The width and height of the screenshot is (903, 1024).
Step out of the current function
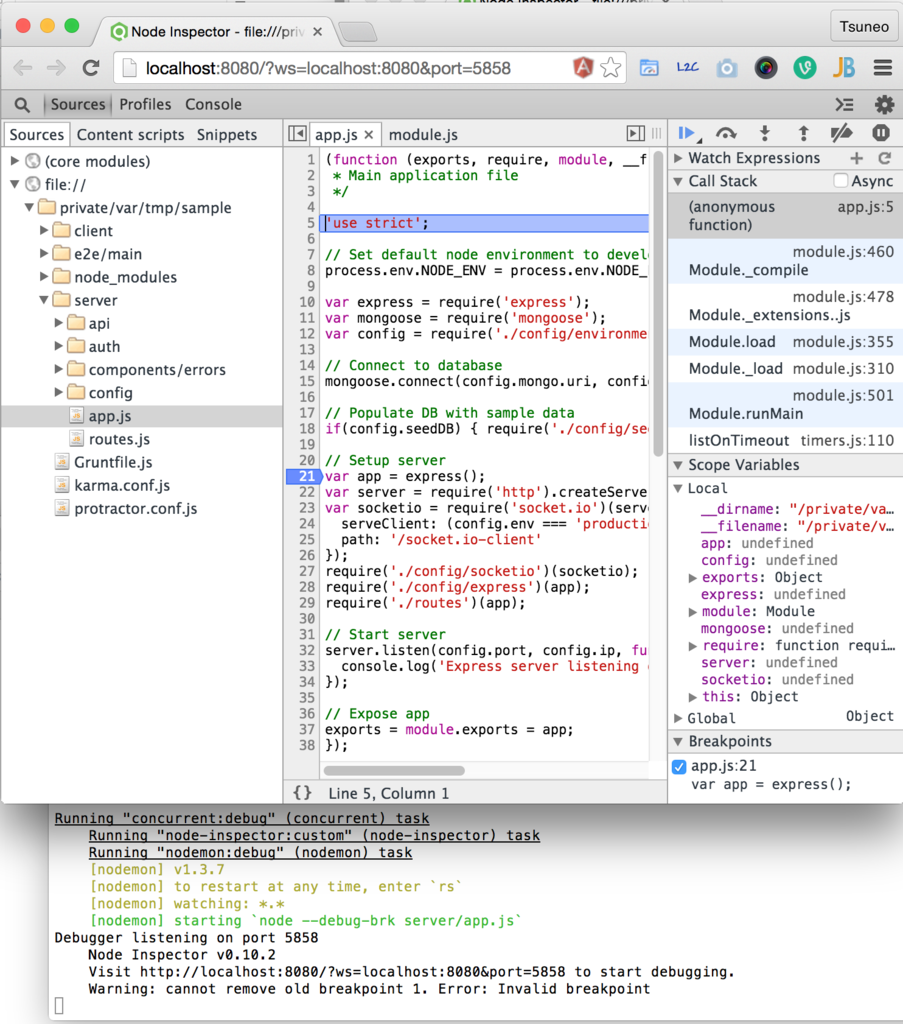point(803,133)
